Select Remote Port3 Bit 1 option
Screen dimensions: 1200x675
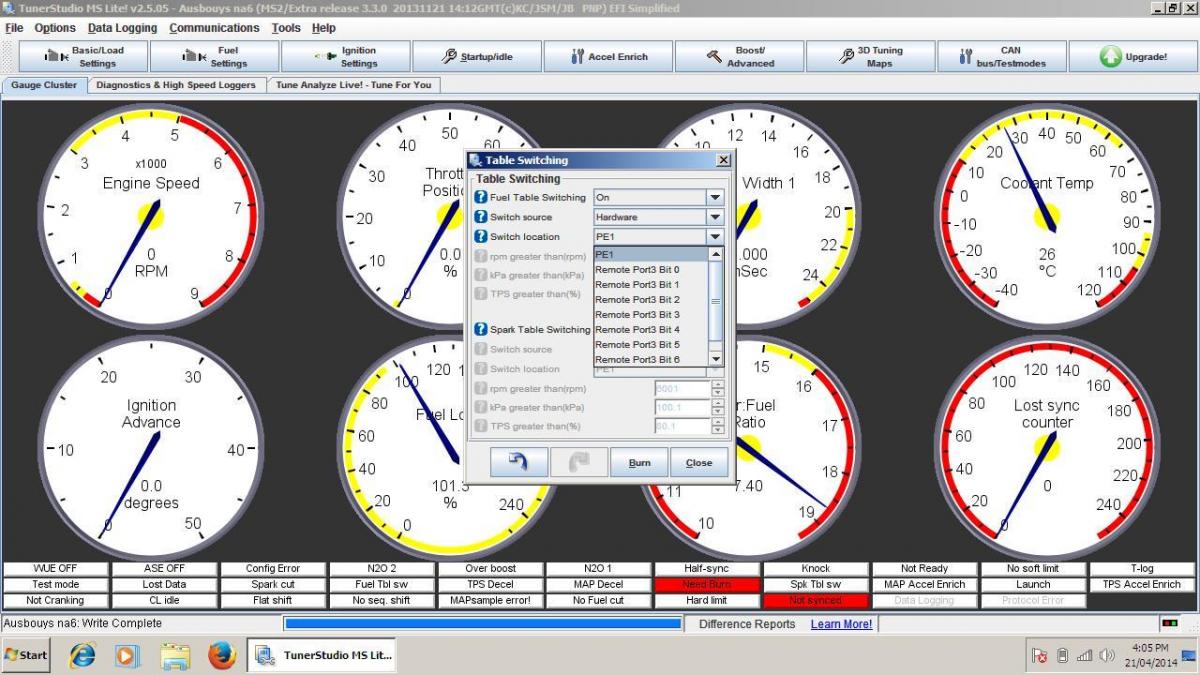[651, 284]
